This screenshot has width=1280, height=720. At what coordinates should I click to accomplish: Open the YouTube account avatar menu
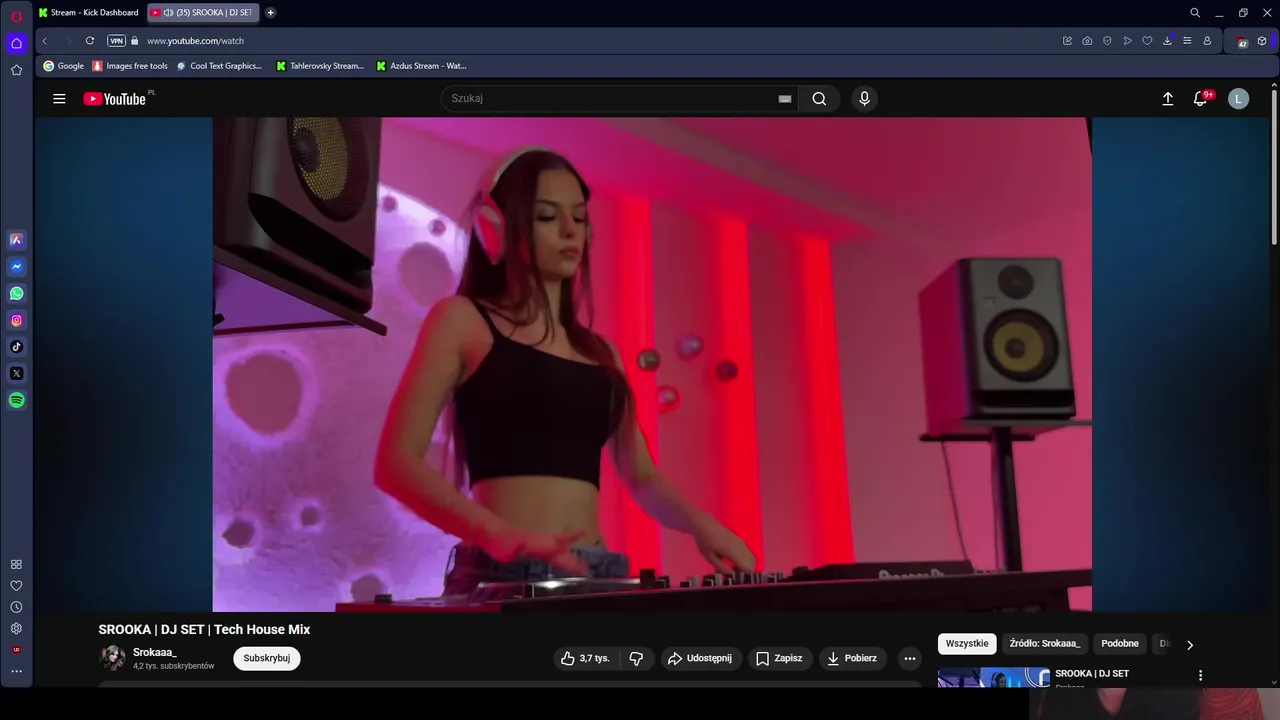point(1239,98)
